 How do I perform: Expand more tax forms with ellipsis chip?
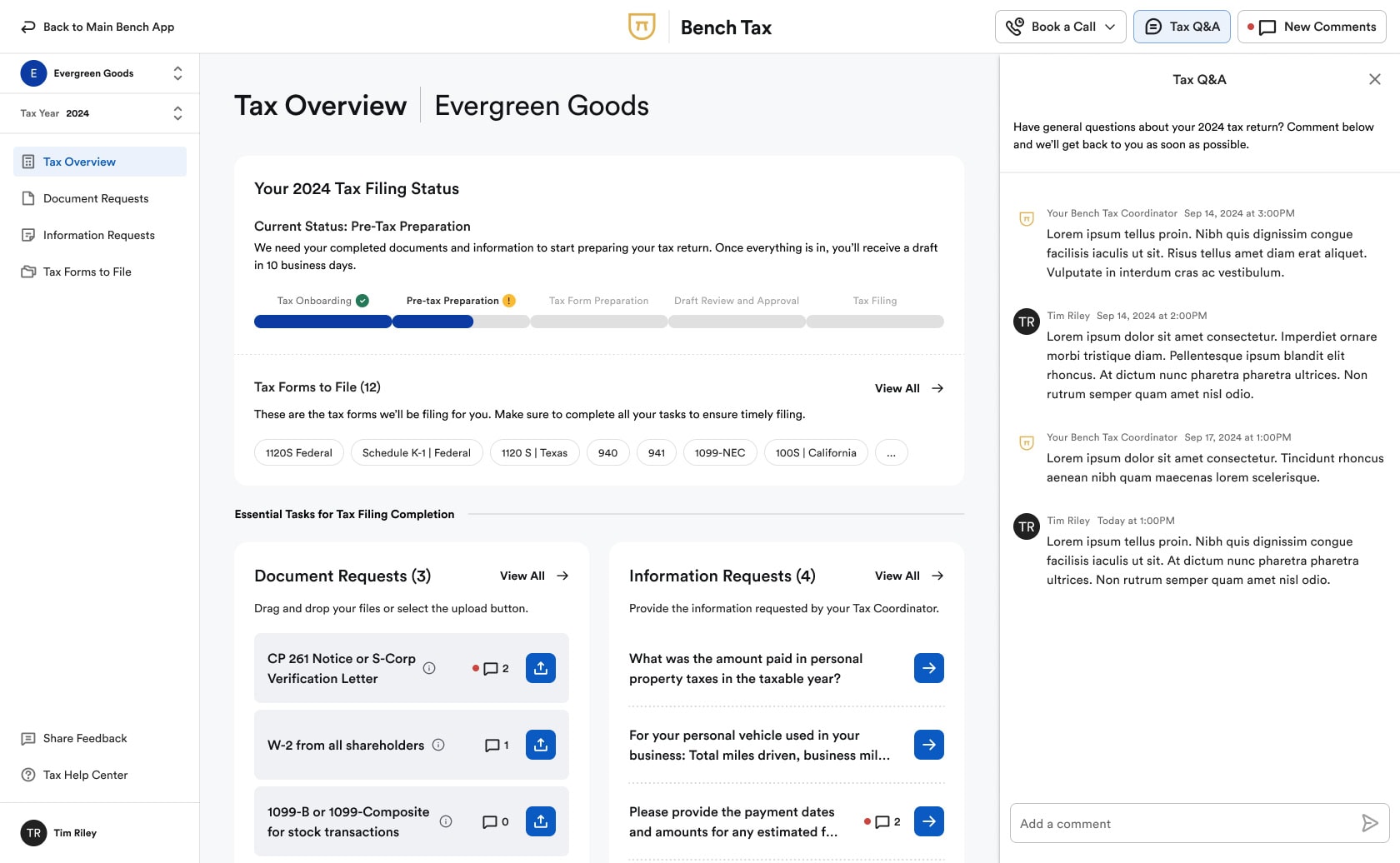point(892,452)
